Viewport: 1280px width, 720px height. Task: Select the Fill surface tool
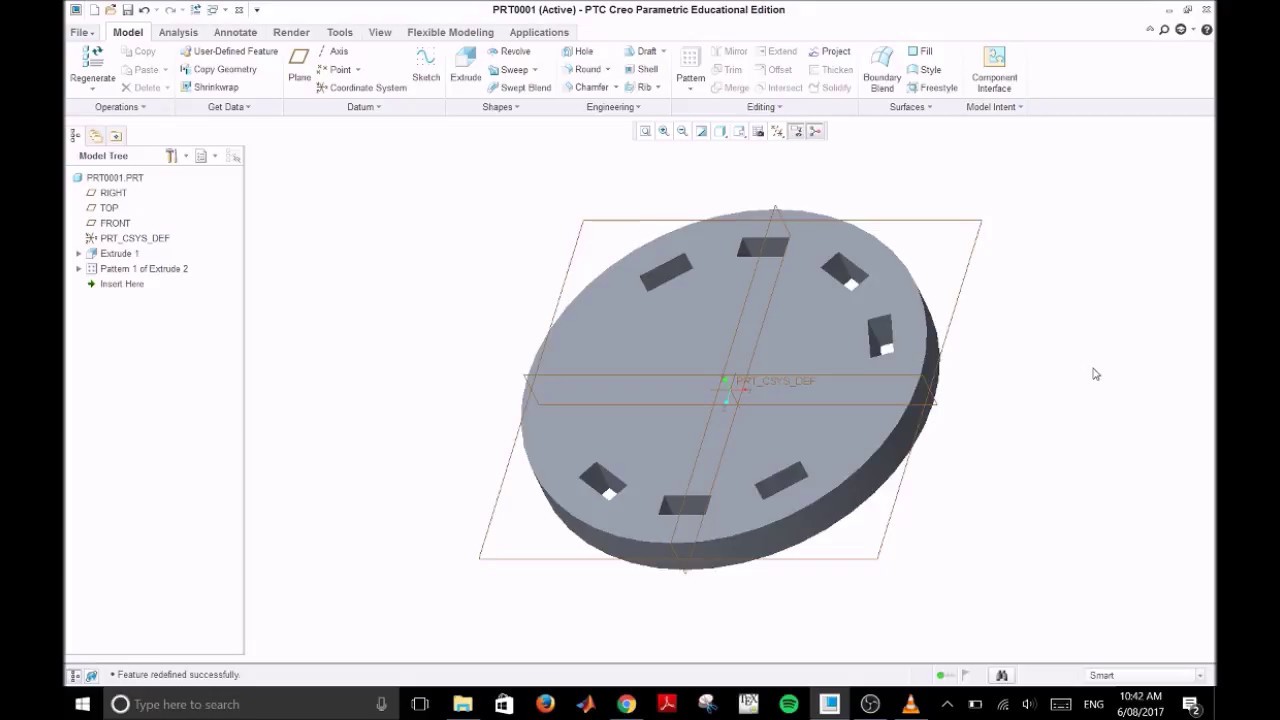click(x=920, y=51)
